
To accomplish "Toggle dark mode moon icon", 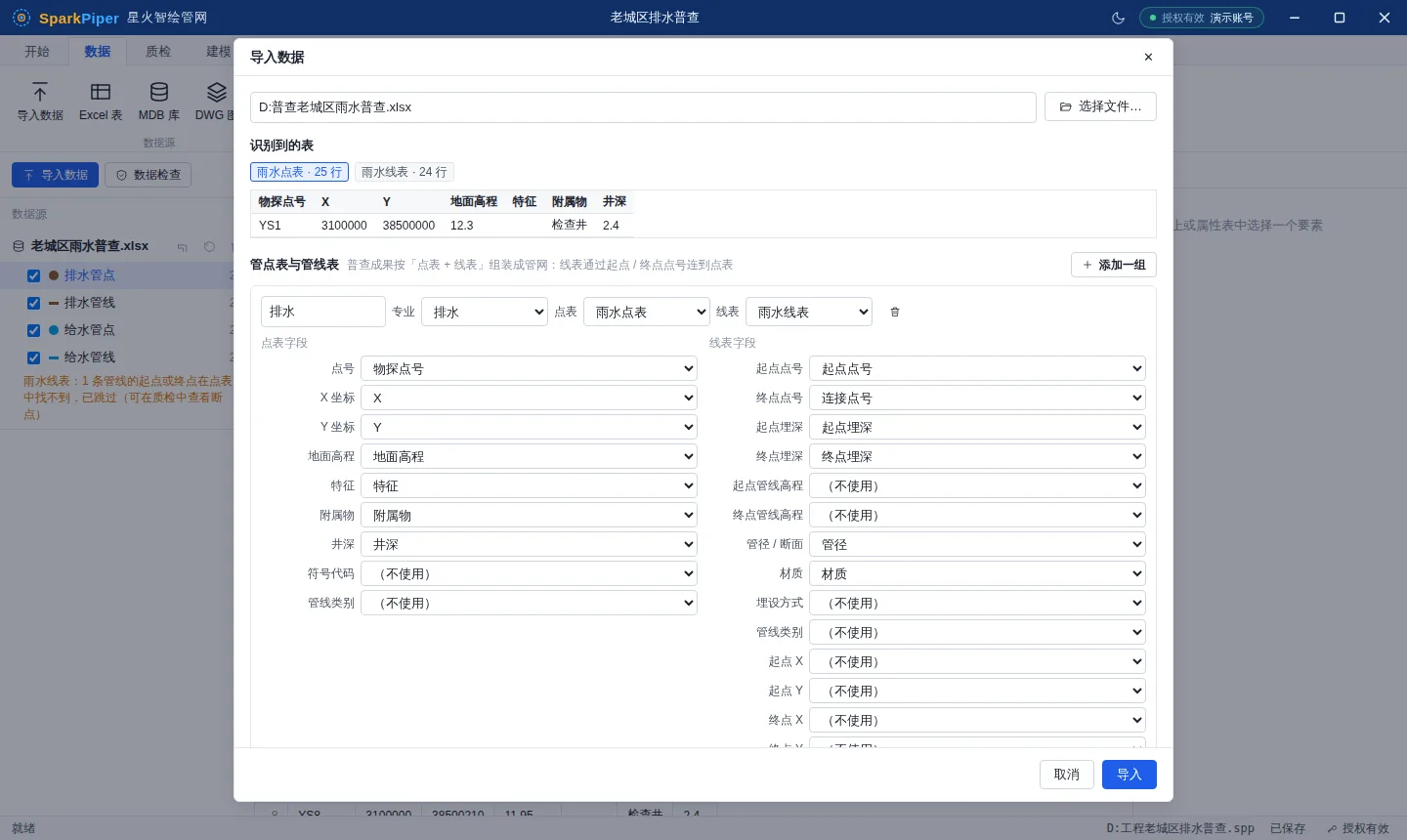I will pyautogui.click(x=1119, y=18).
